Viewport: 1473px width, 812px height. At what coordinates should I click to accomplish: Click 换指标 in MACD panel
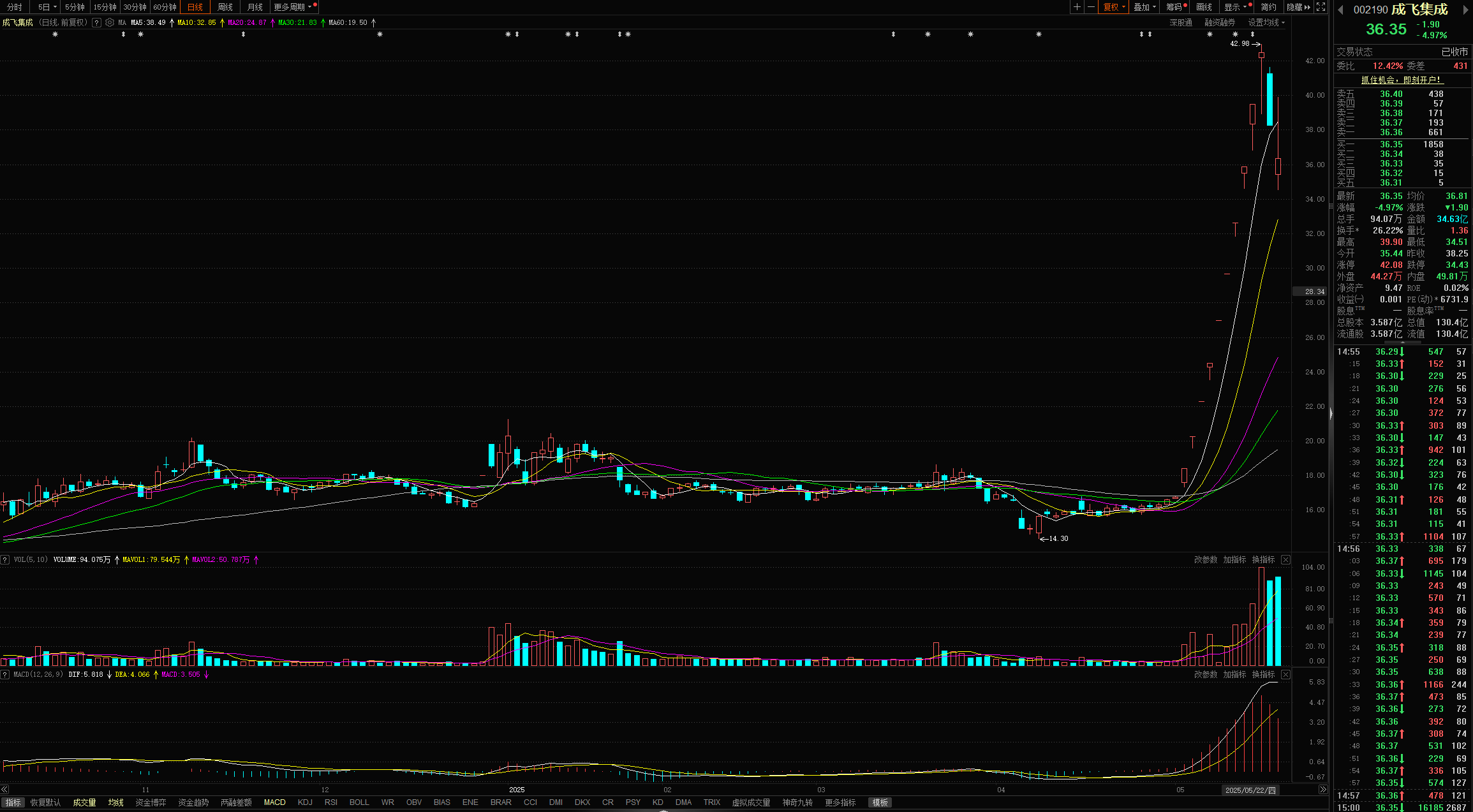1263,674
